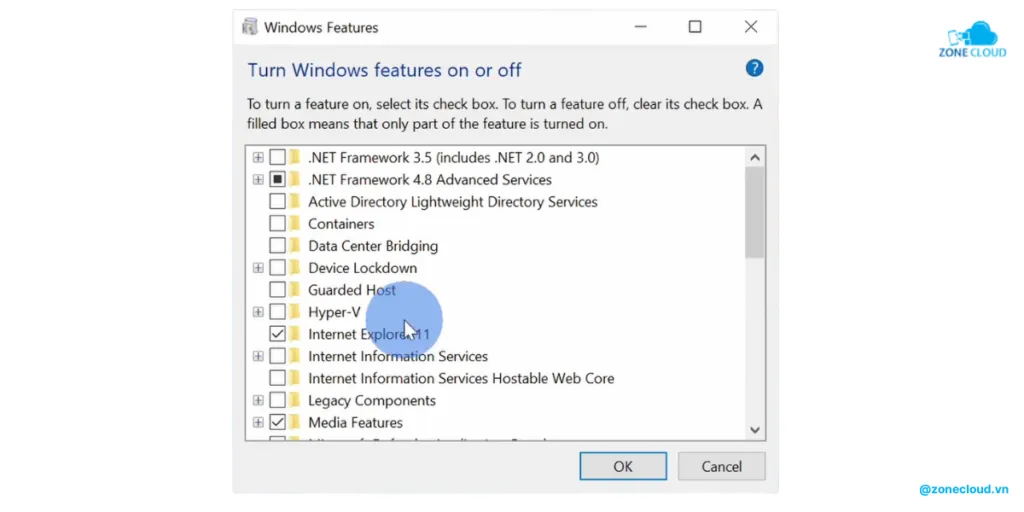Select Internet Information Services Hostable Web Core
This screenshot has width=1024, height=512.
(461, 378)
